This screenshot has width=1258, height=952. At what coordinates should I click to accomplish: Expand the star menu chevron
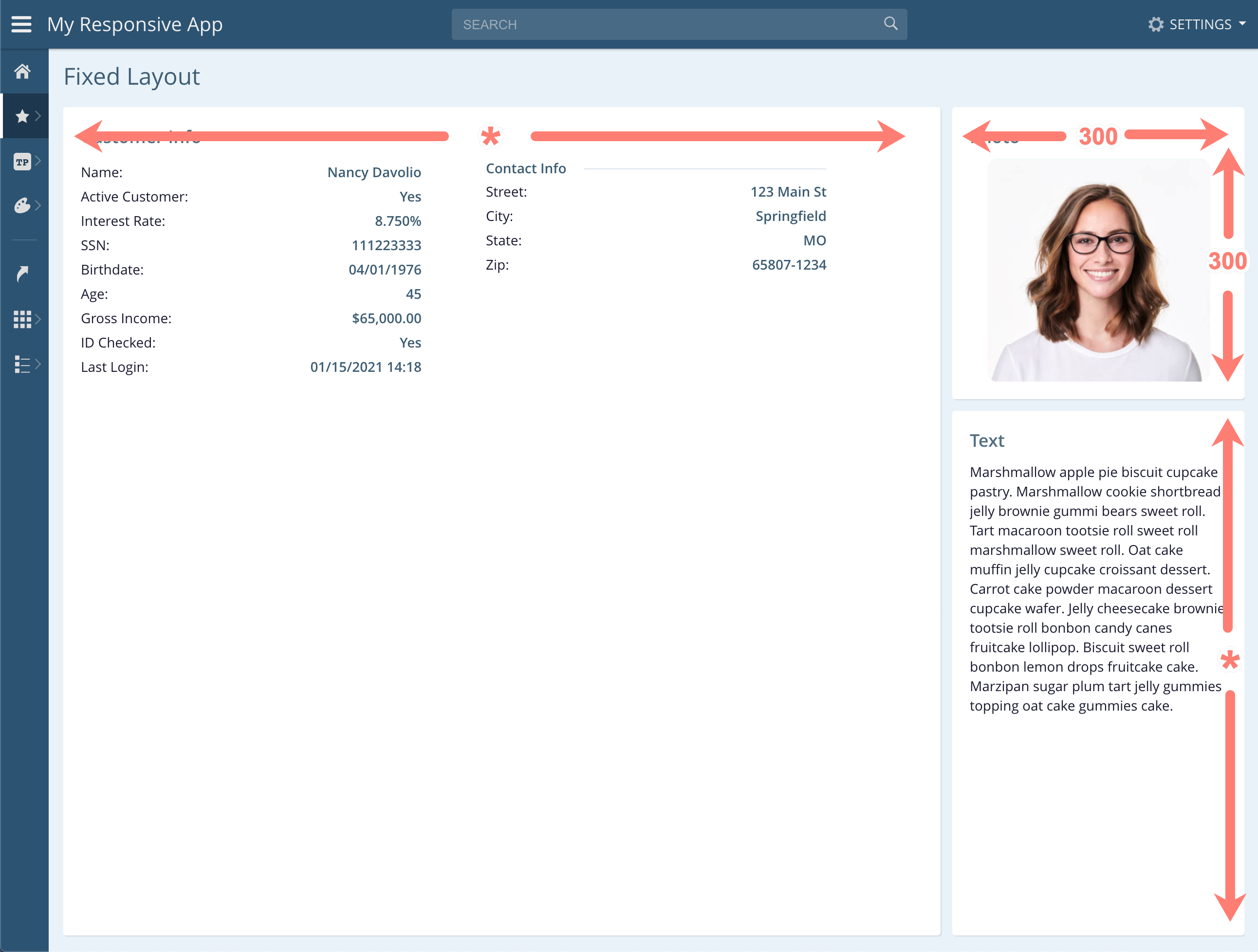[38, 116]
